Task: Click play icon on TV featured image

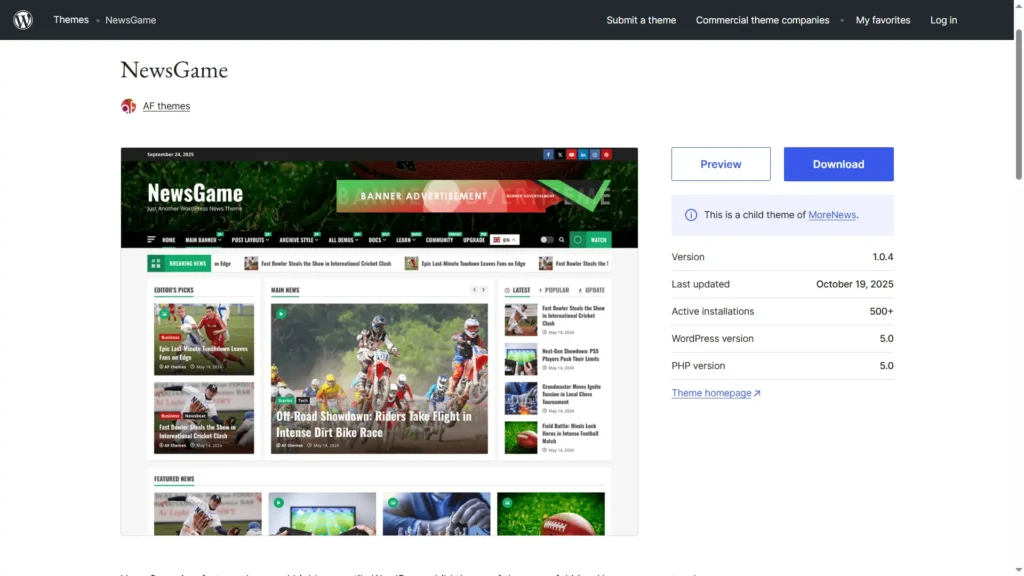Action: pos(279,502)
